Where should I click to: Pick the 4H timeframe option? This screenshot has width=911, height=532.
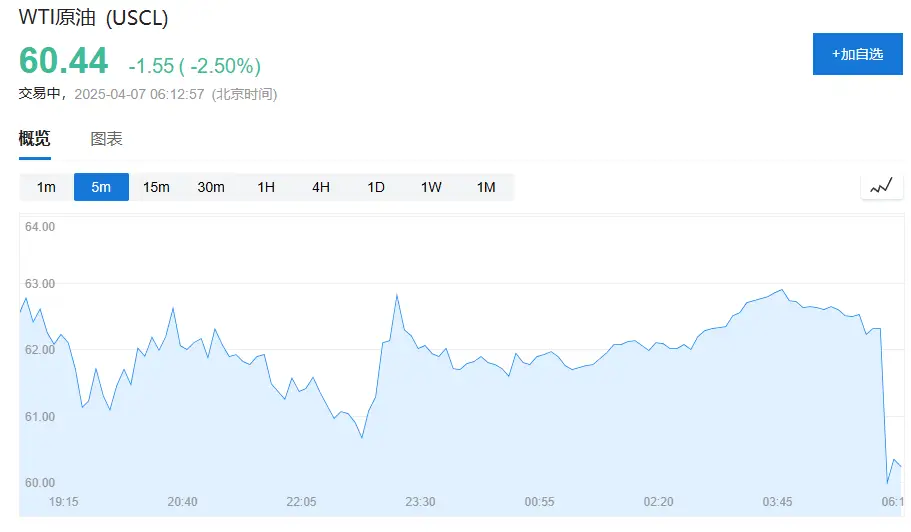[x=321, y=187]
